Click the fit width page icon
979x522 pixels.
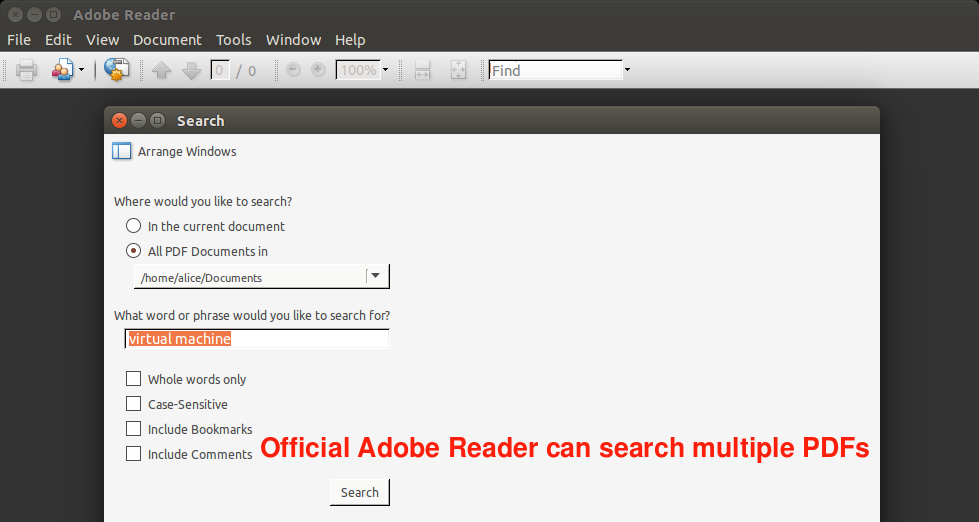(422, 71)
